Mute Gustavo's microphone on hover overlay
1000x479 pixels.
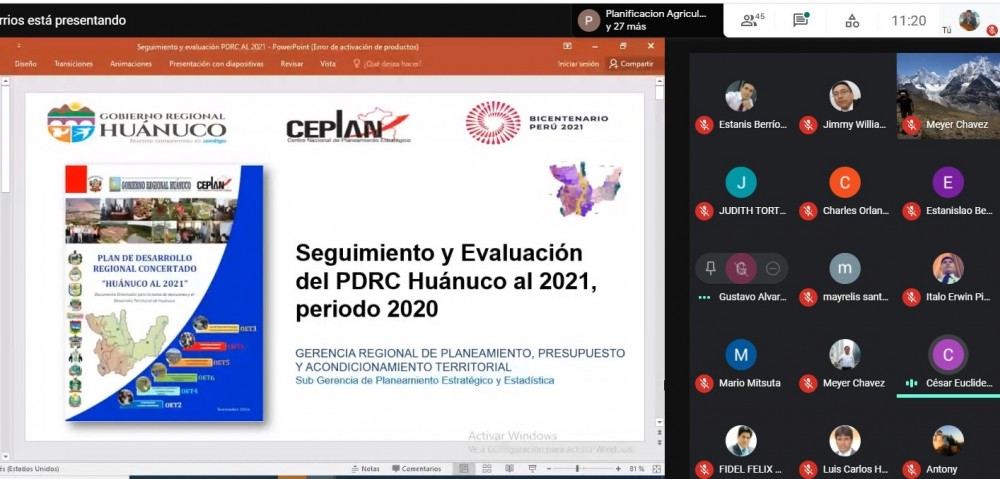741,268
